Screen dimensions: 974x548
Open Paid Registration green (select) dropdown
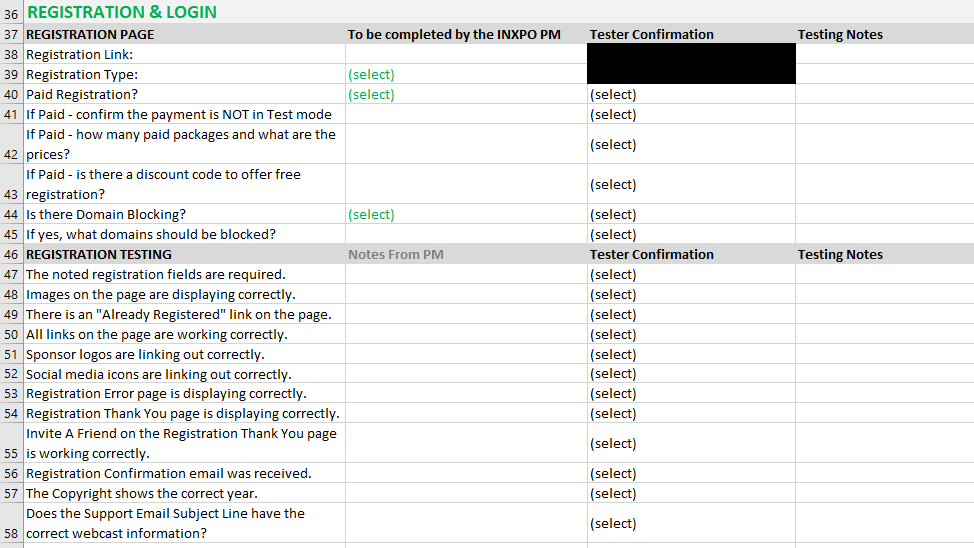(371, 95)
